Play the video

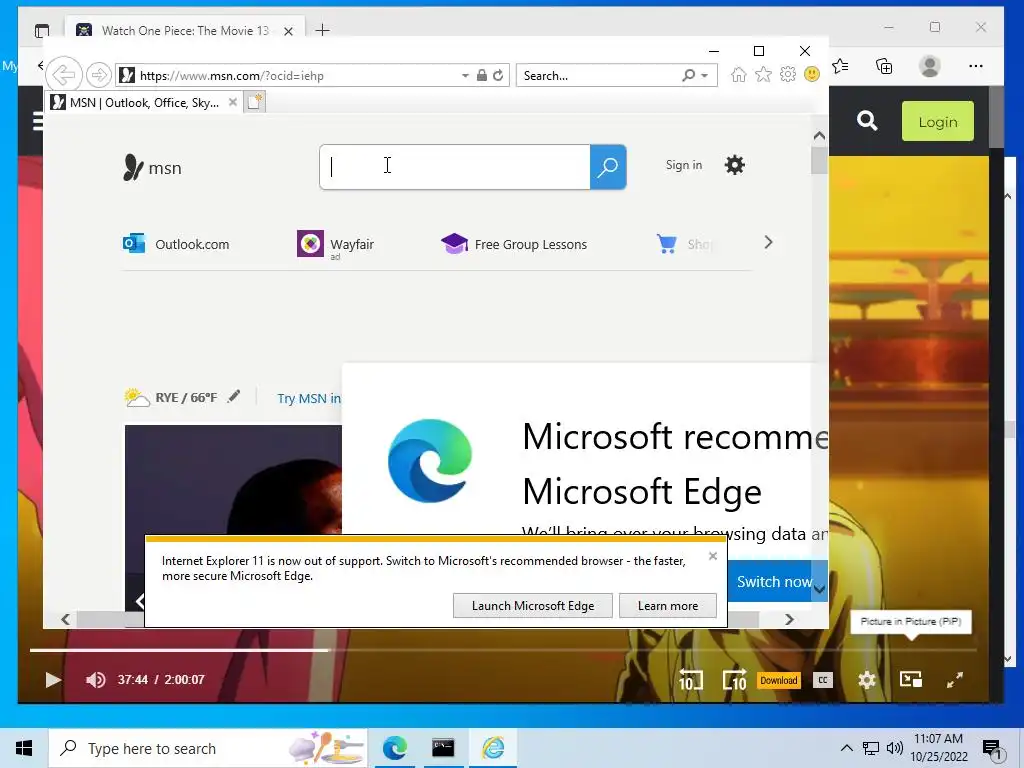point(53,680)
